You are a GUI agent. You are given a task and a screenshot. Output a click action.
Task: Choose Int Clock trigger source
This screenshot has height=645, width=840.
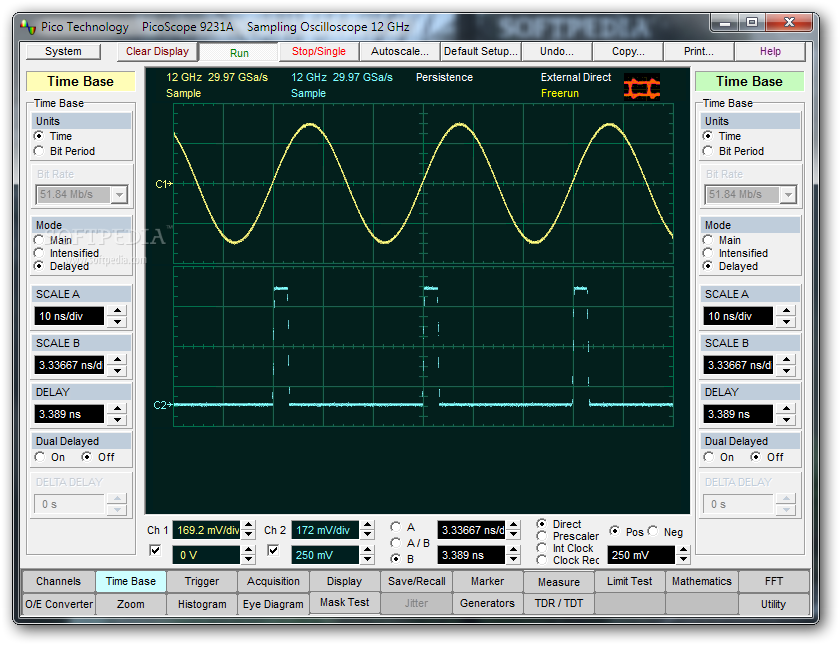coord(542,548)
